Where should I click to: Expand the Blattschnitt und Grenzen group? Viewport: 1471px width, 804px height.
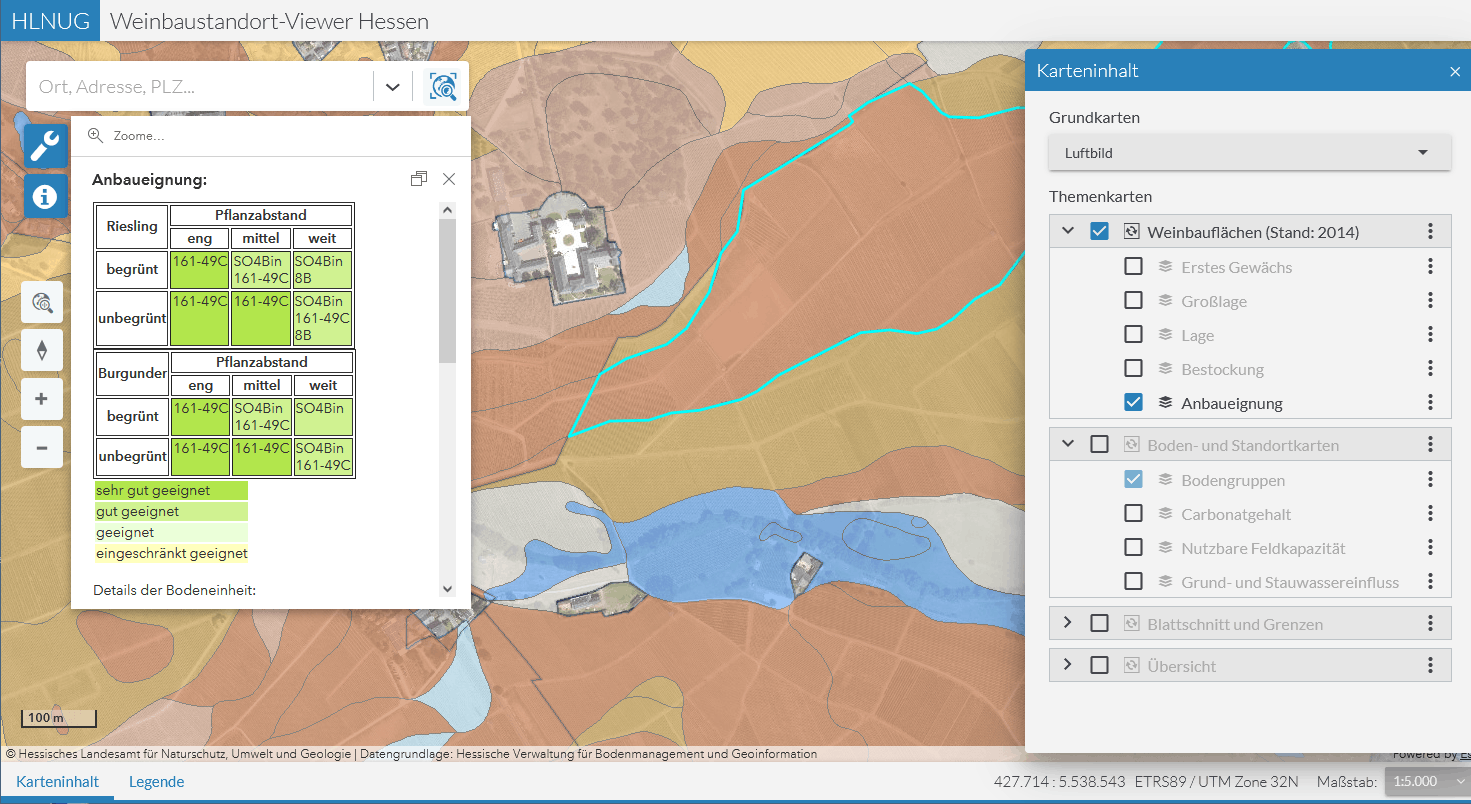pyautogui.click(x=1068, y=623)
